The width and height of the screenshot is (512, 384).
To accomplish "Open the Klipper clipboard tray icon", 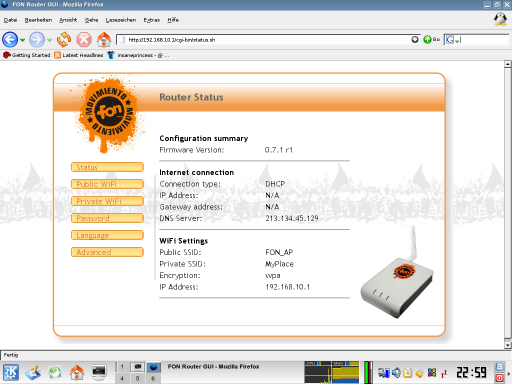I will pos(407,372).
